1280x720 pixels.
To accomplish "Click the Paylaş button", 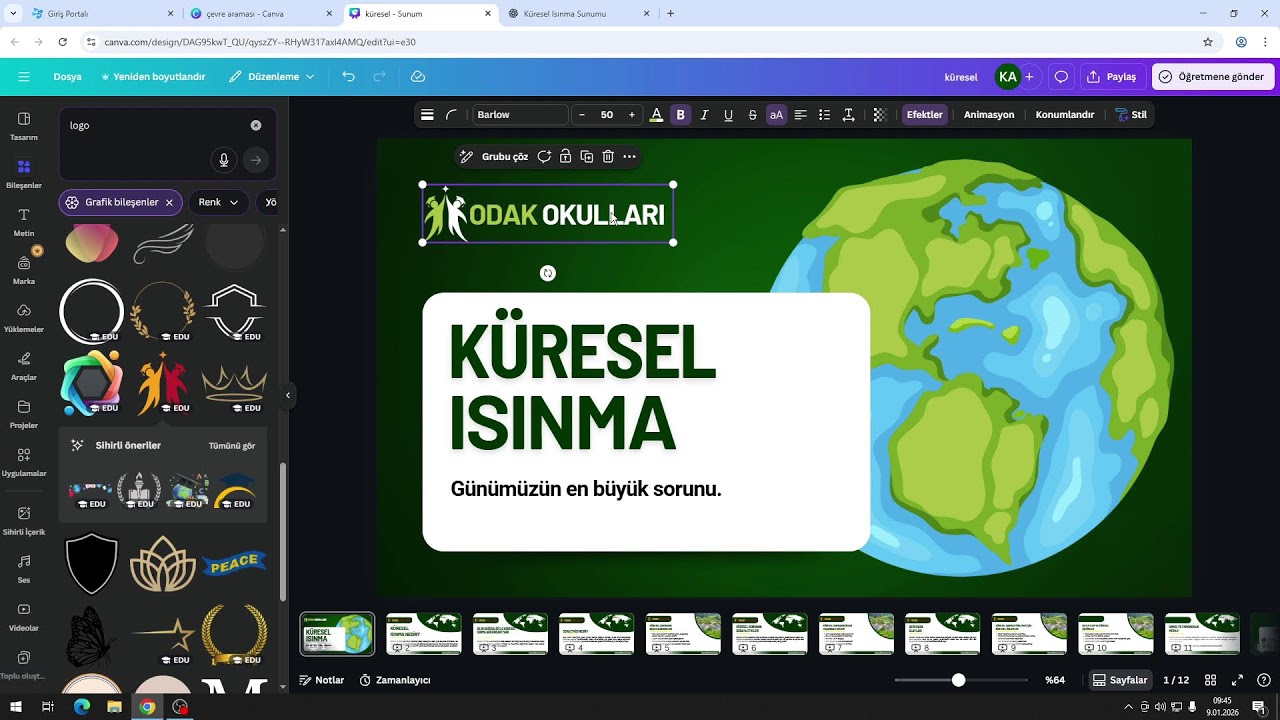I will click(1111, 76).
